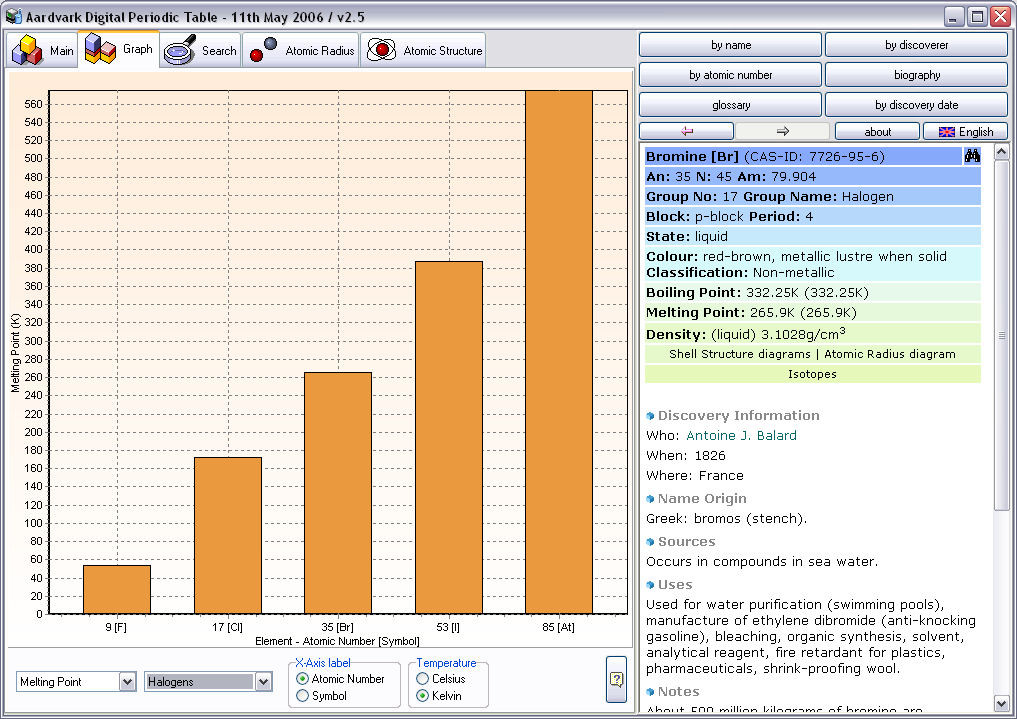
Task: Click the 'Bromine [Br]' heading text
Action: pyautogui.click(x=692, y=156)
